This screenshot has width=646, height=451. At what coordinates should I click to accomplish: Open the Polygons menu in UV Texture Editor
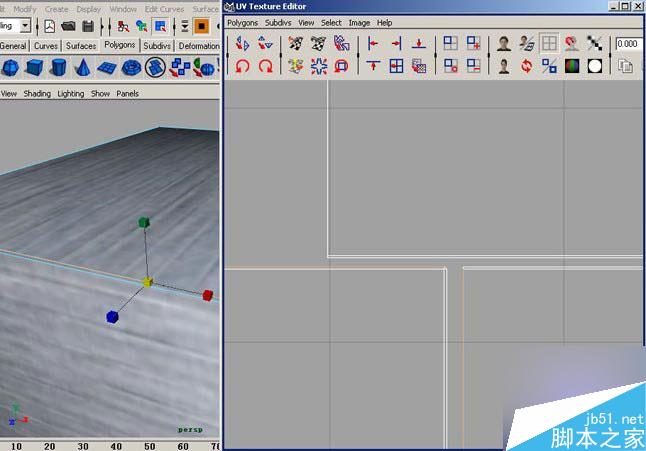coord(243,22)
